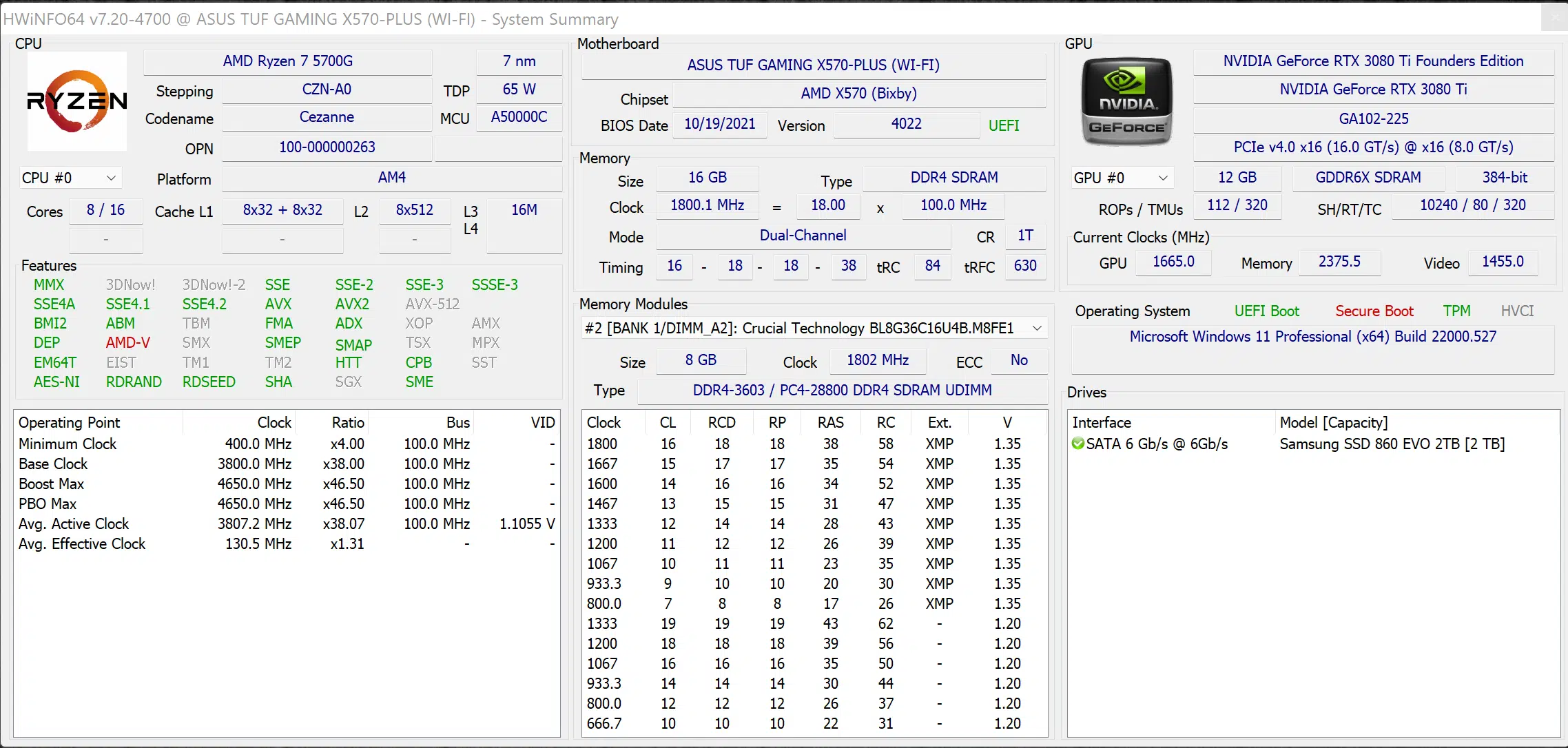Screen dimensions: 1568x748
Task: Select the Avg. Effective Clock row
Action: click(x=82, y=543)
